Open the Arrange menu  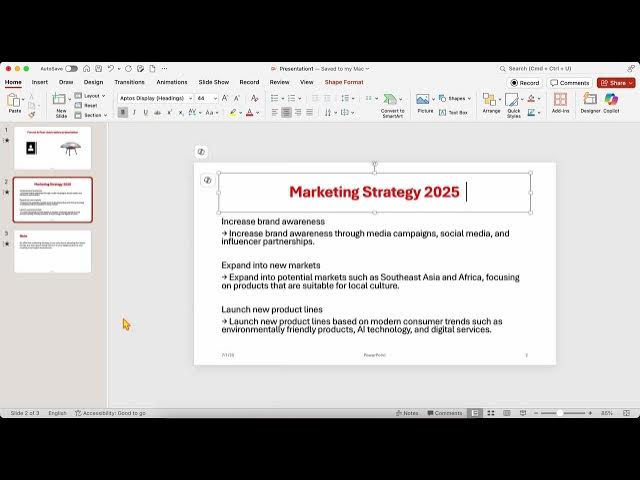pyautogui.click(x=491, y=103)
